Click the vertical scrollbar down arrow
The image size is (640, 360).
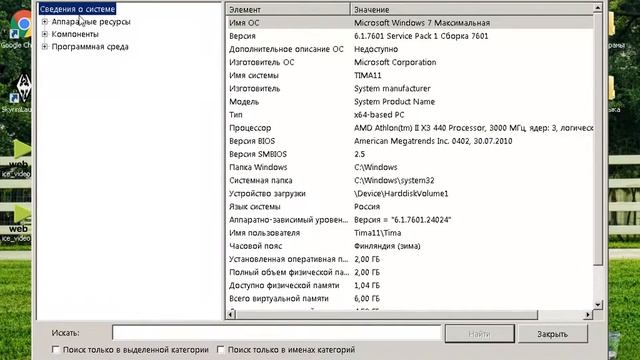(598, 304)
